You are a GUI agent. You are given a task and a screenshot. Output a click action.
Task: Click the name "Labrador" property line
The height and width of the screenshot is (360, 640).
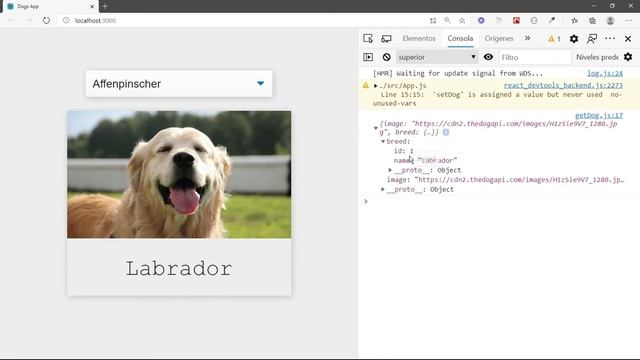coord(425,160)
